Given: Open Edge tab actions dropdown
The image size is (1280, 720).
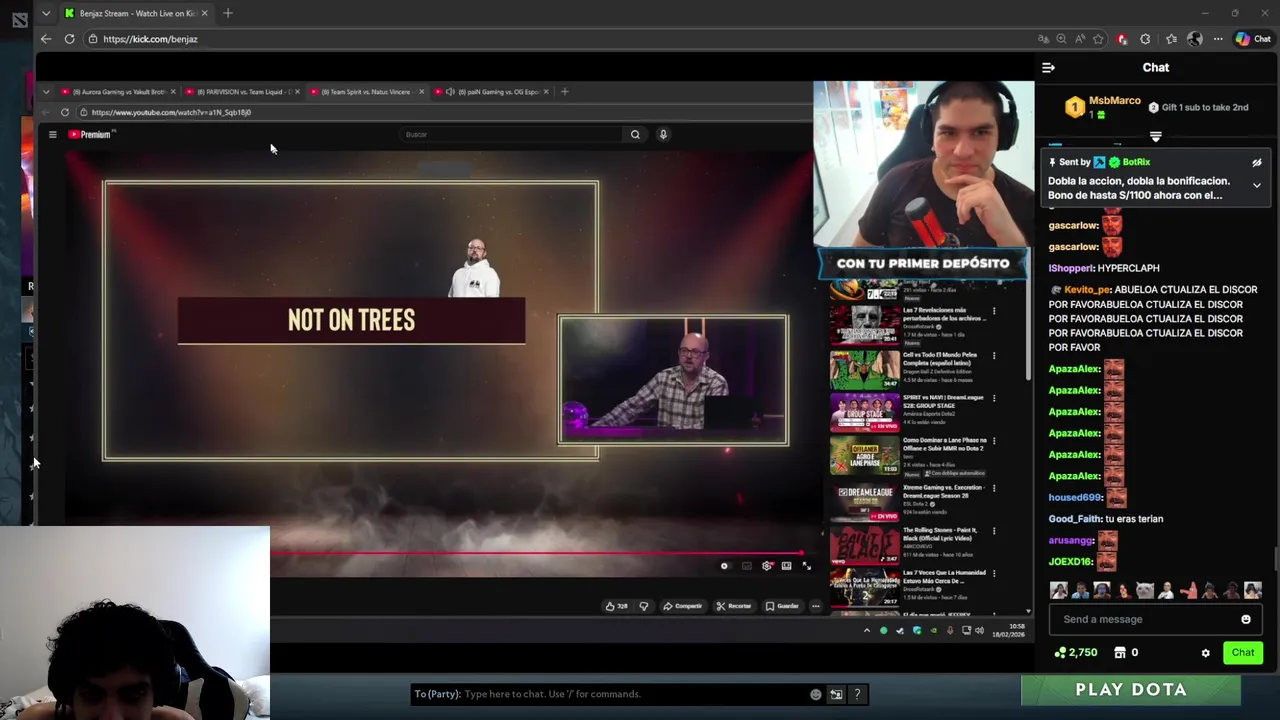Looking at the screenshot, I should (x=46, y=13).
